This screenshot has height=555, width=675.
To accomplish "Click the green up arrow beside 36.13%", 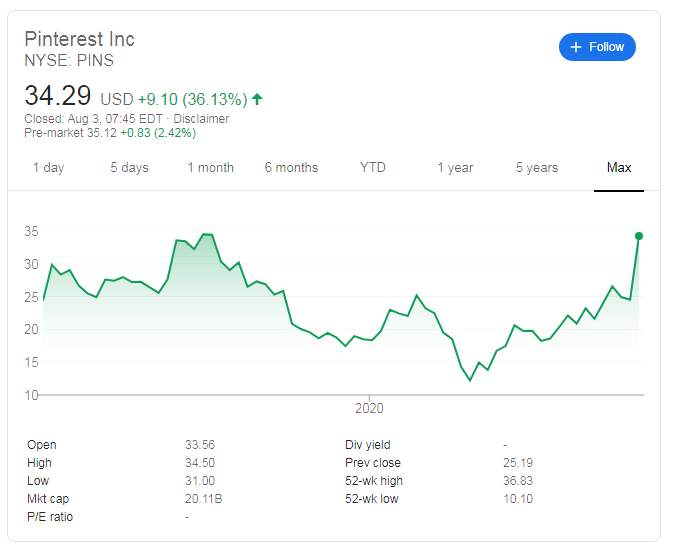I will 257,99.
